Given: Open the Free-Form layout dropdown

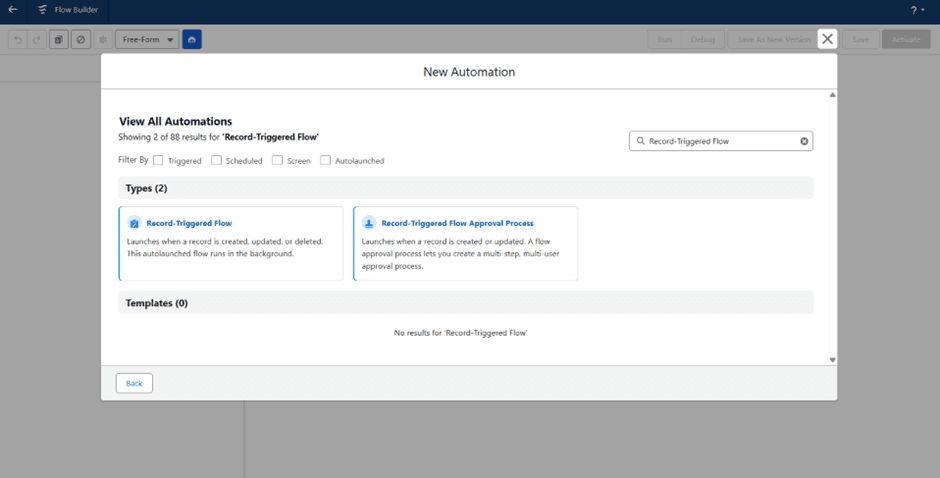Looking at the screenshot, I should pyautogui.click(x=147, y=40).
